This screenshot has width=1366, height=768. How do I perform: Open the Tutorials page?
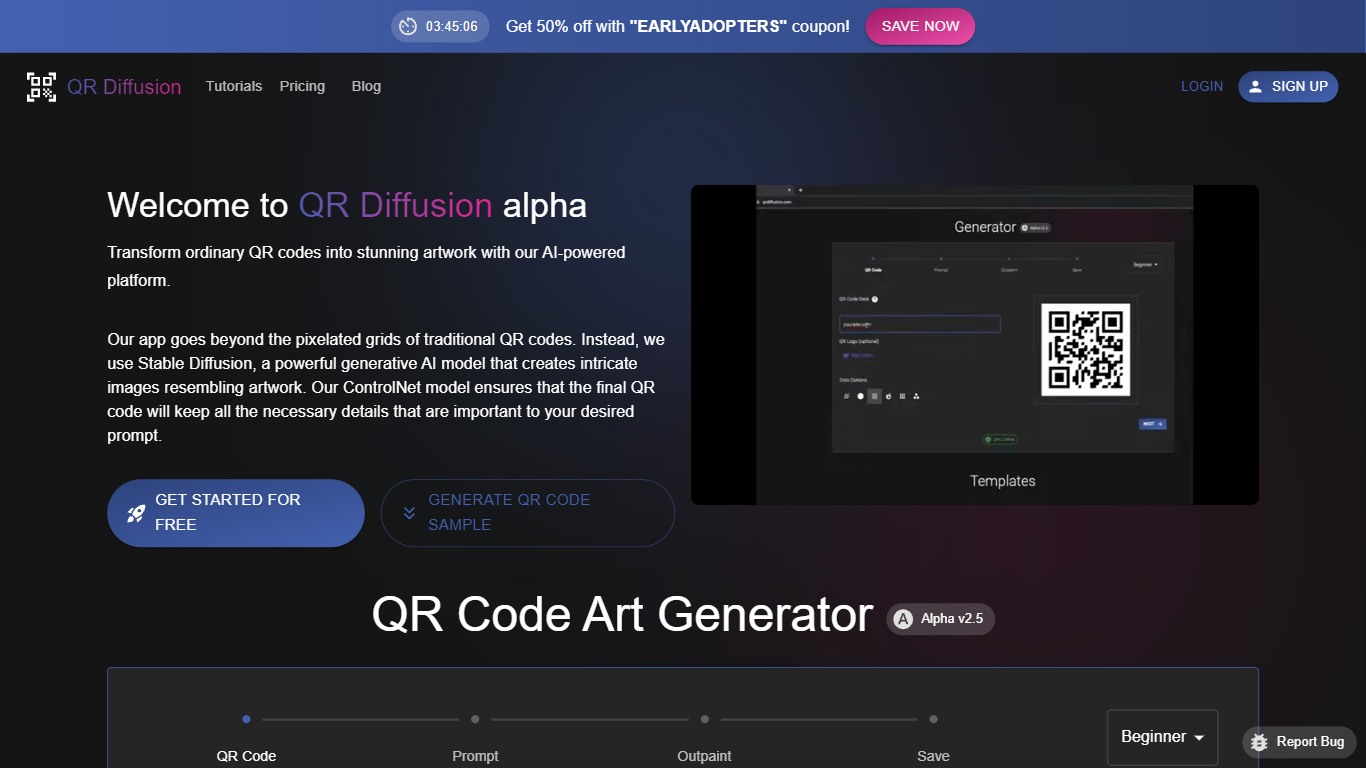[x=234, y=87]
